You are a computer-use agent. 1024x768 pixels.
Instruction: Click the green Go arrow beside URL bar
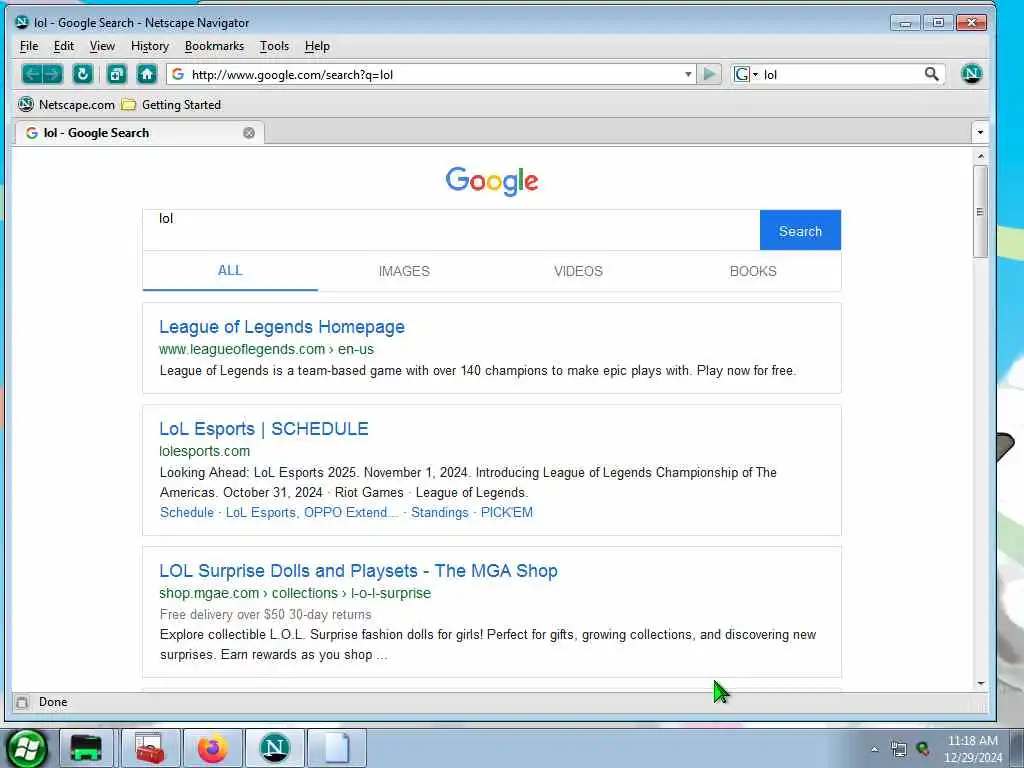point(709,74)
